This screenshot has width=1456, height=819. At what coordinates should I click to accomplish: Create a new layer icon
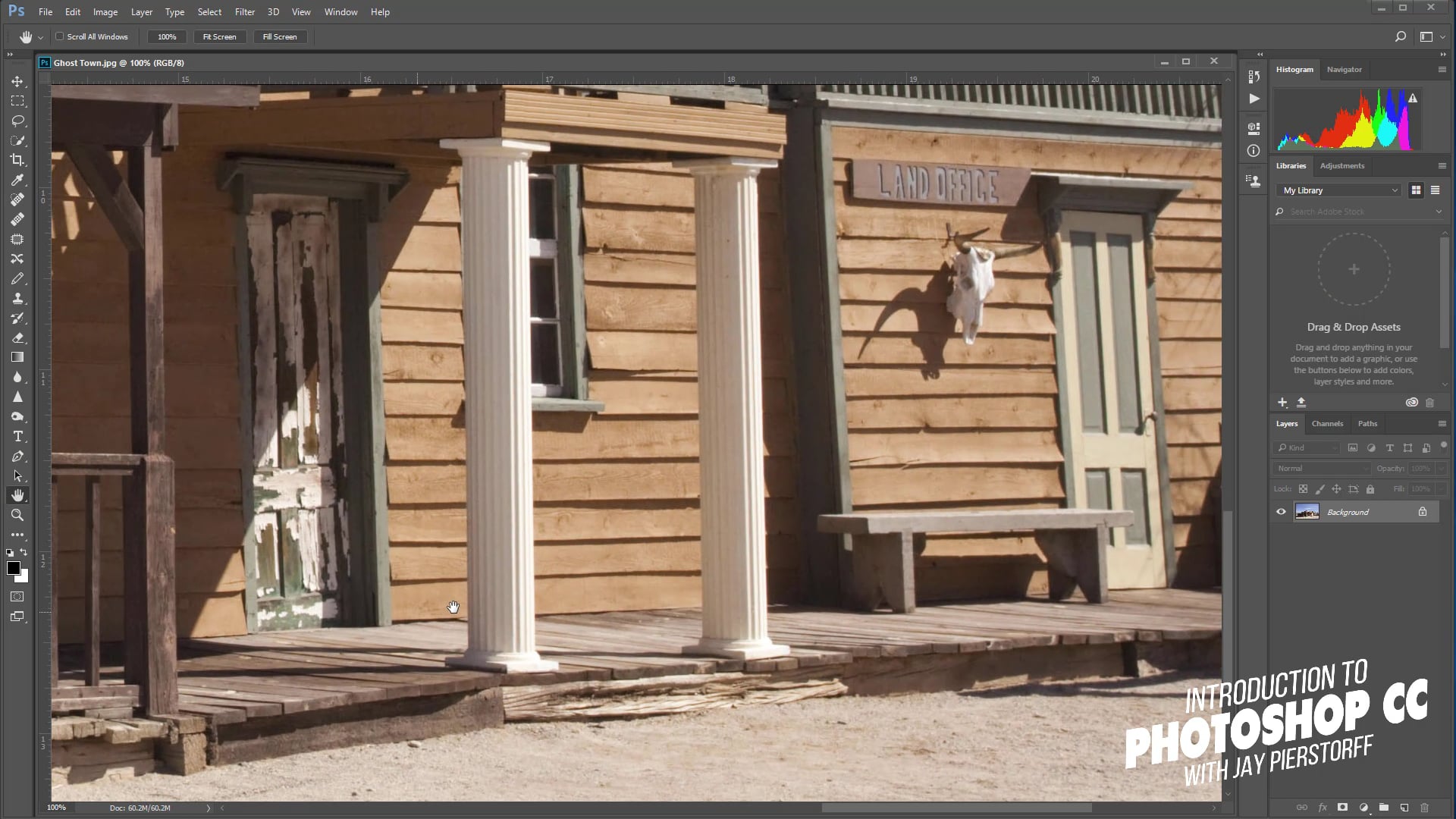[1404, 808]
